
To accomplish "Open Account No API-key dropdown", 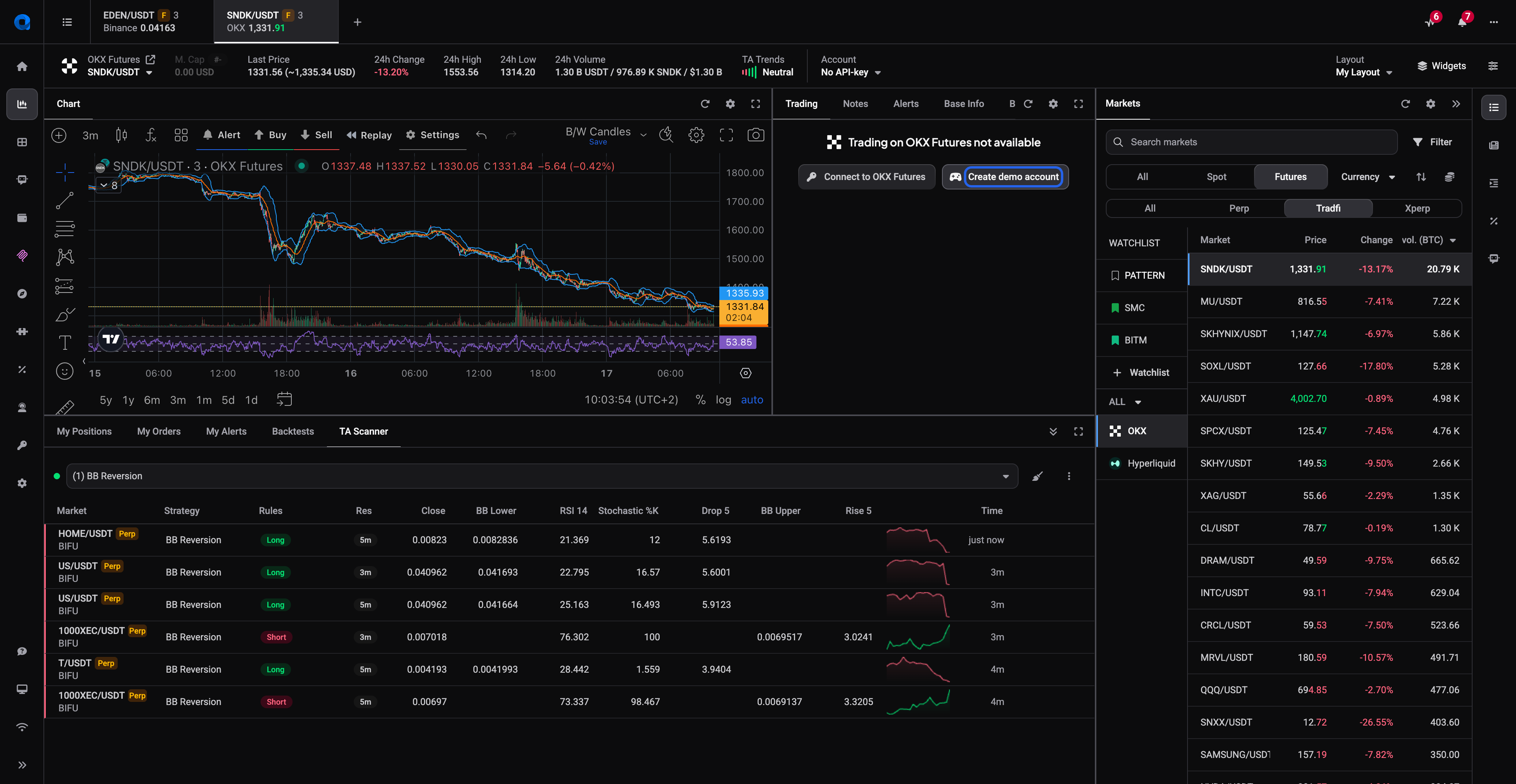I will (850, 72).
